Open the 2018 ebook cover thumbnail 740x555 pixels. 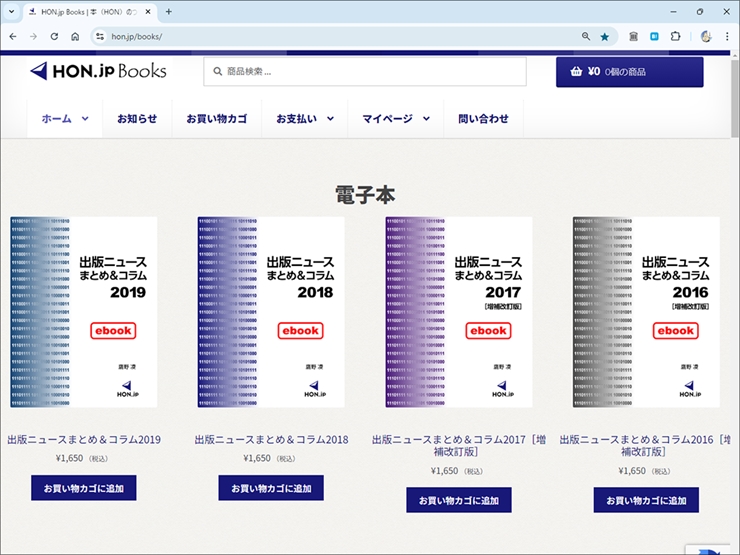[271, 312]
